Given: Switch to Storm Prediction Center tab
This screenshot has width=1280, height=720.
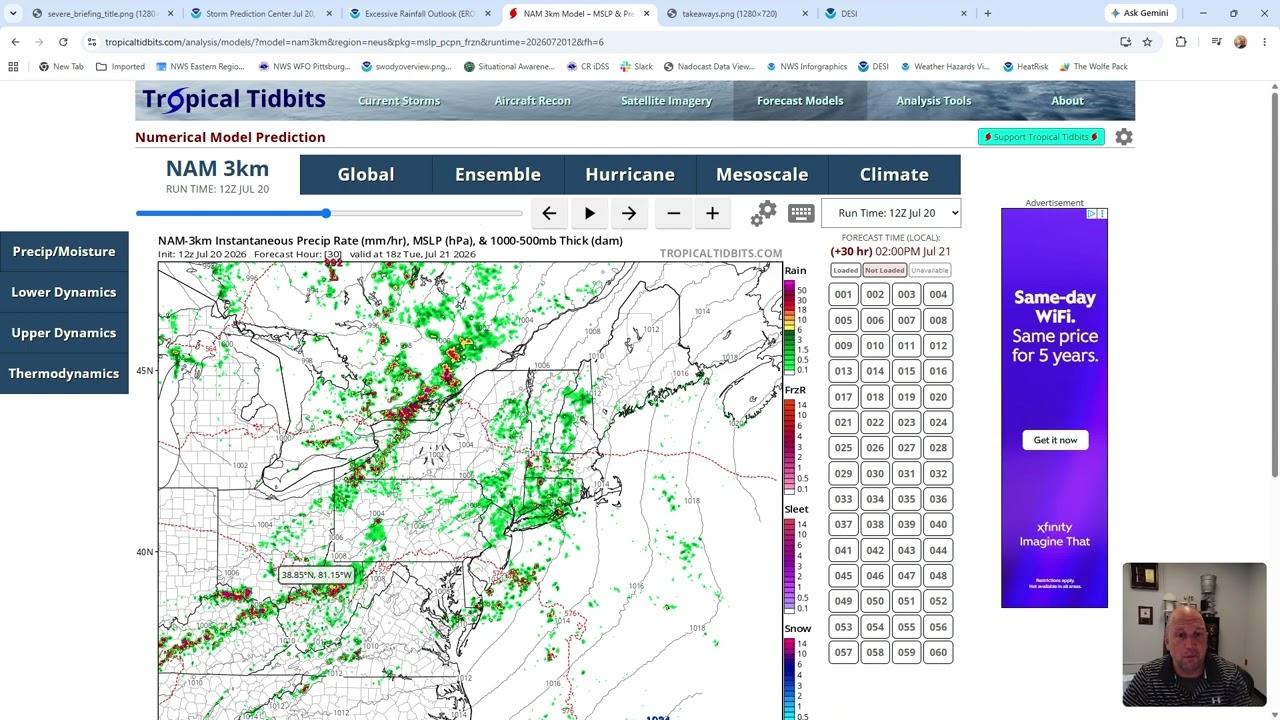Looking at the screenshot, I should coord(260,13).
